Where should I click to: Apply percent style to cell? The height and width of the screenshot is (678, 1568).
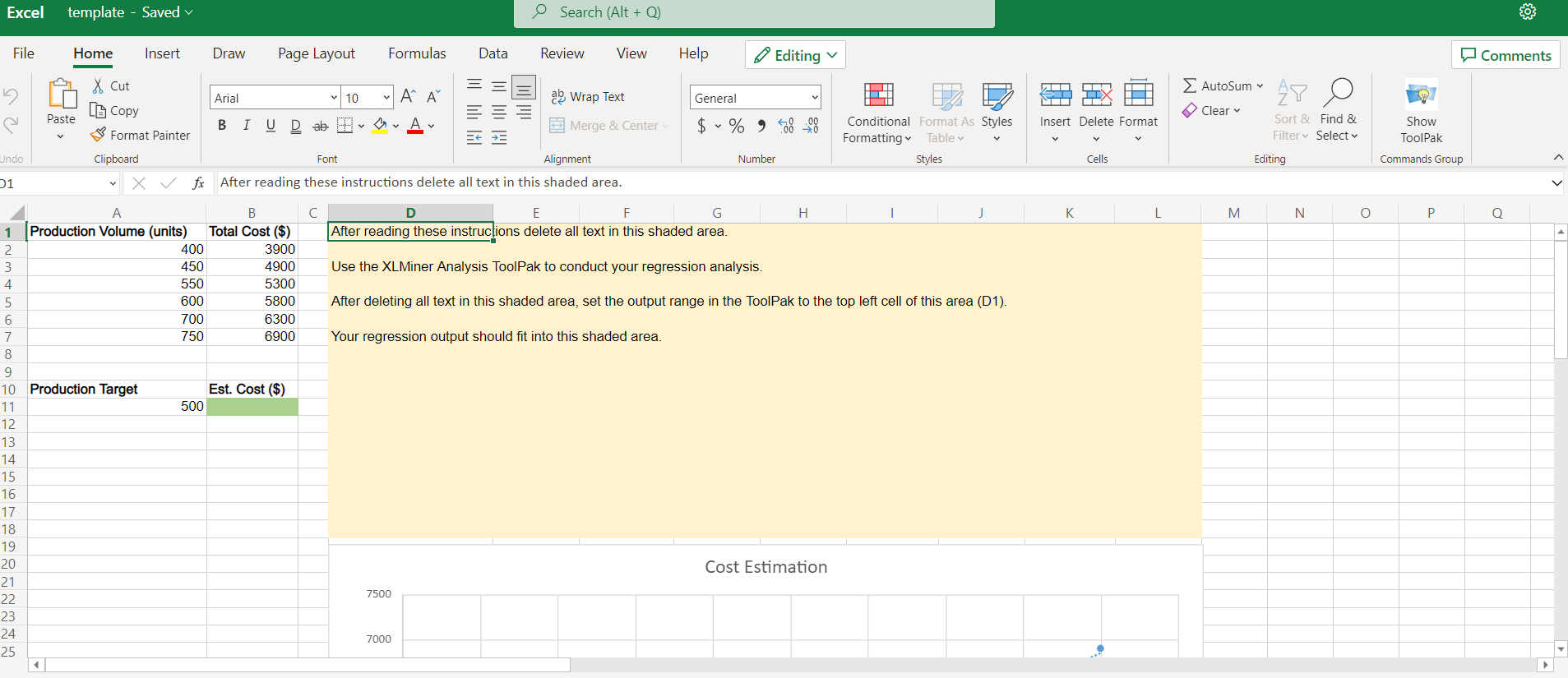click(x=737, y=126)
